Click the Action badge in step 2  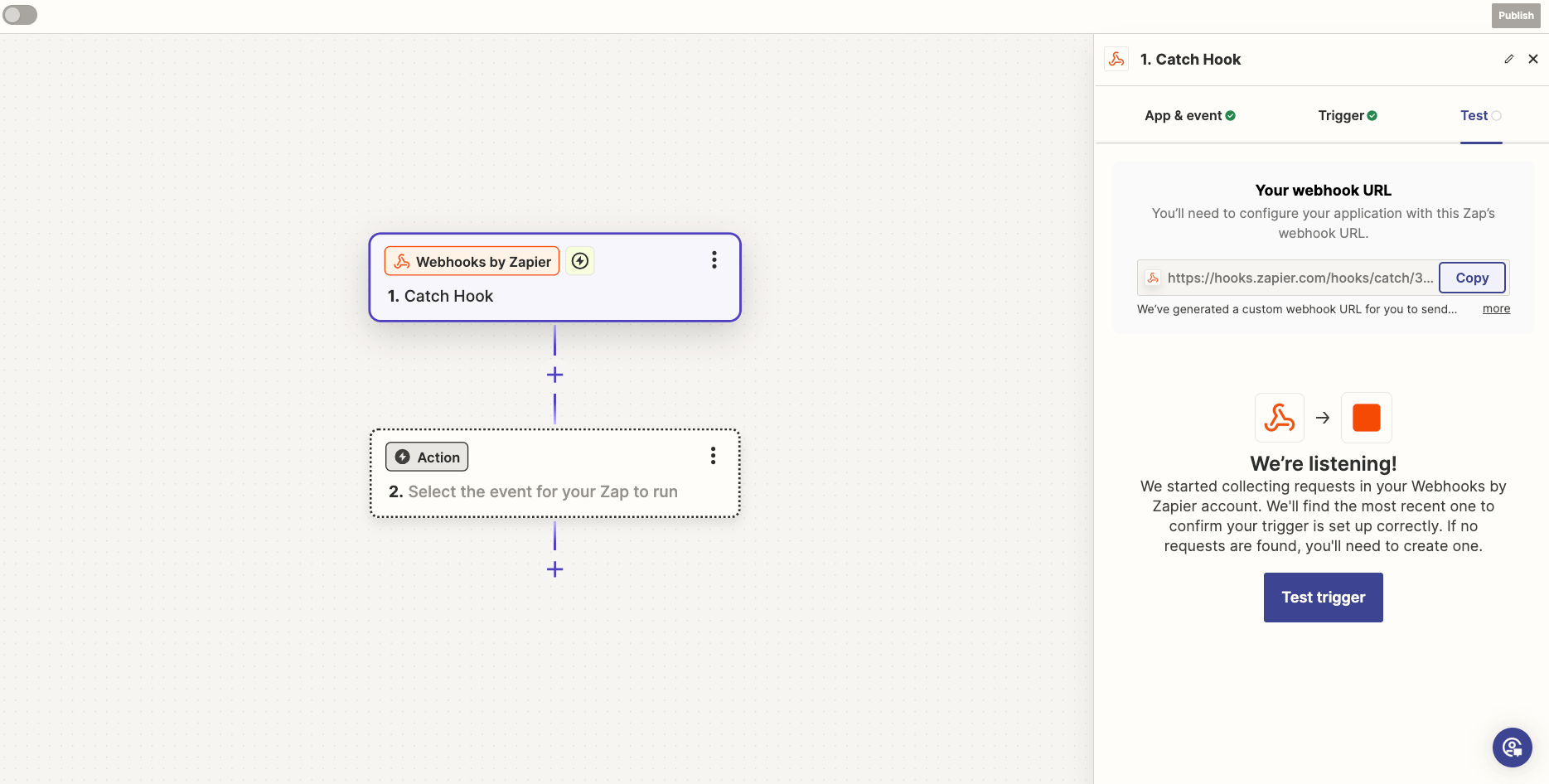point(427,457)
